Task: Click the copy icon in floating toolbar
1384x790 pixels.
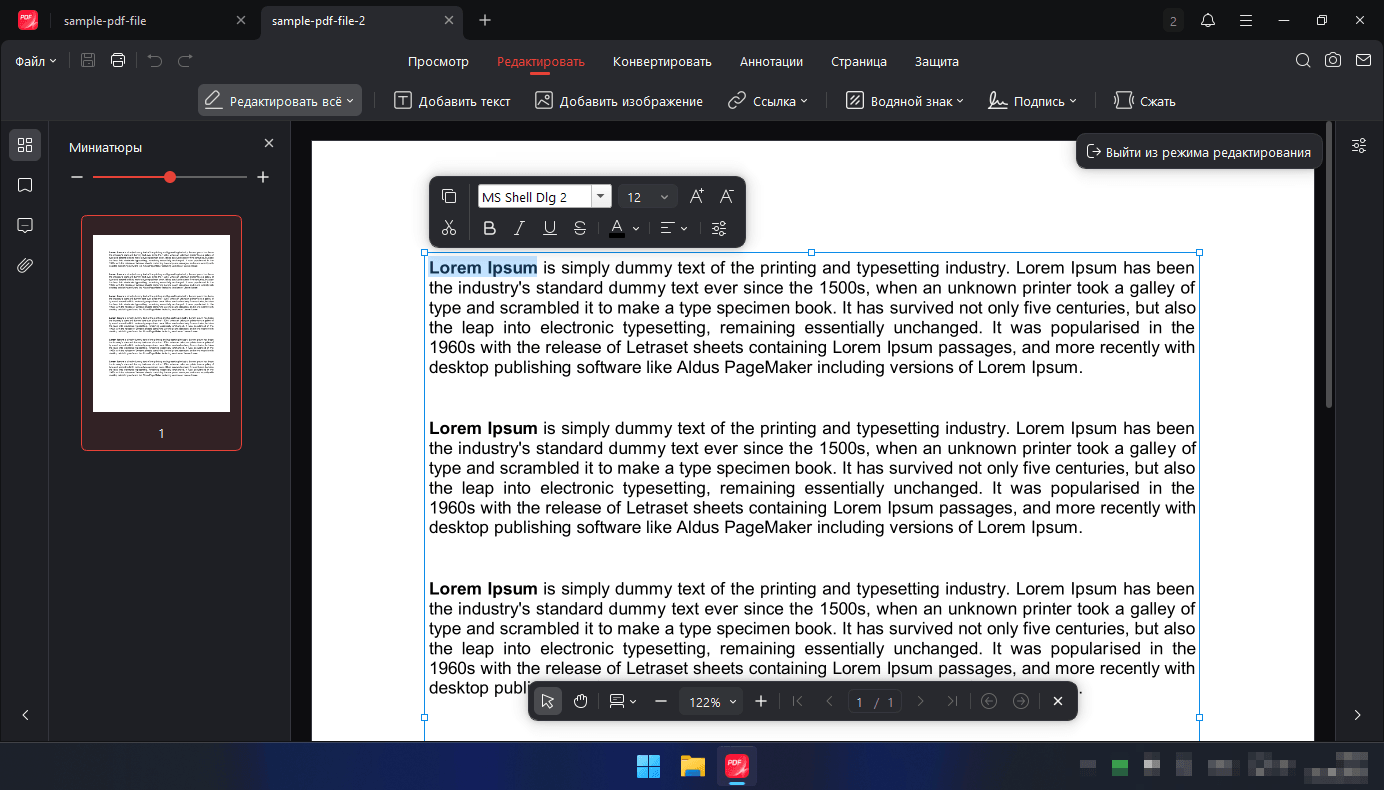Action: 449,196
